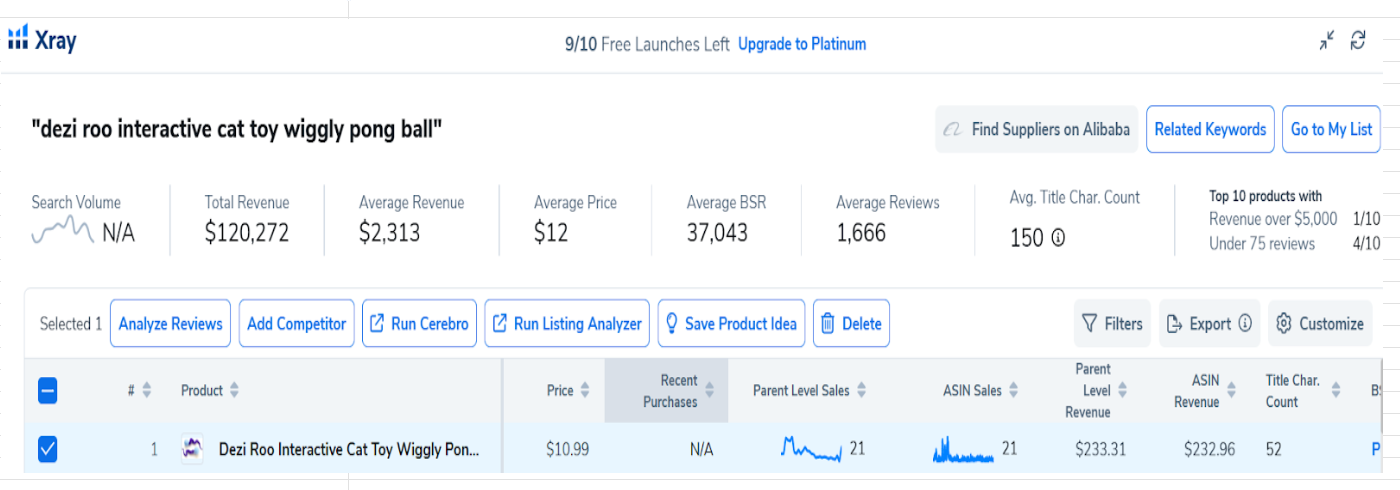Open Dezi Roo Interactive Cat Toy product title
Screen dimensions: 1400x490
[349, 450]
